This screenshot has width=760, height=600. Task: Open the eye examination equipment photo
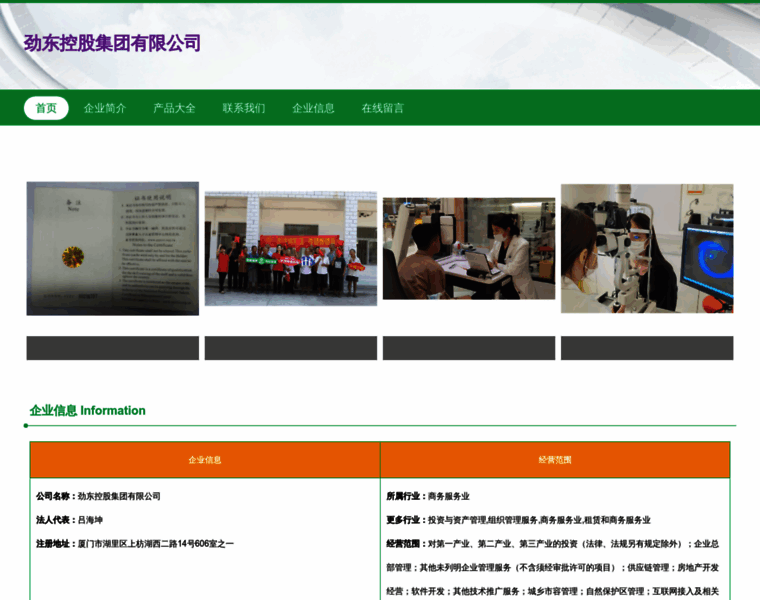(647, 249)
